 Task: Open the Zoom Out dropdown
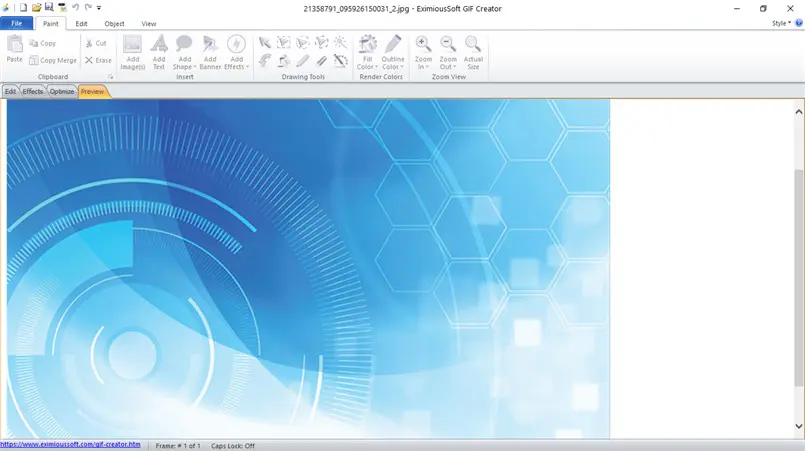coord(448,52)
